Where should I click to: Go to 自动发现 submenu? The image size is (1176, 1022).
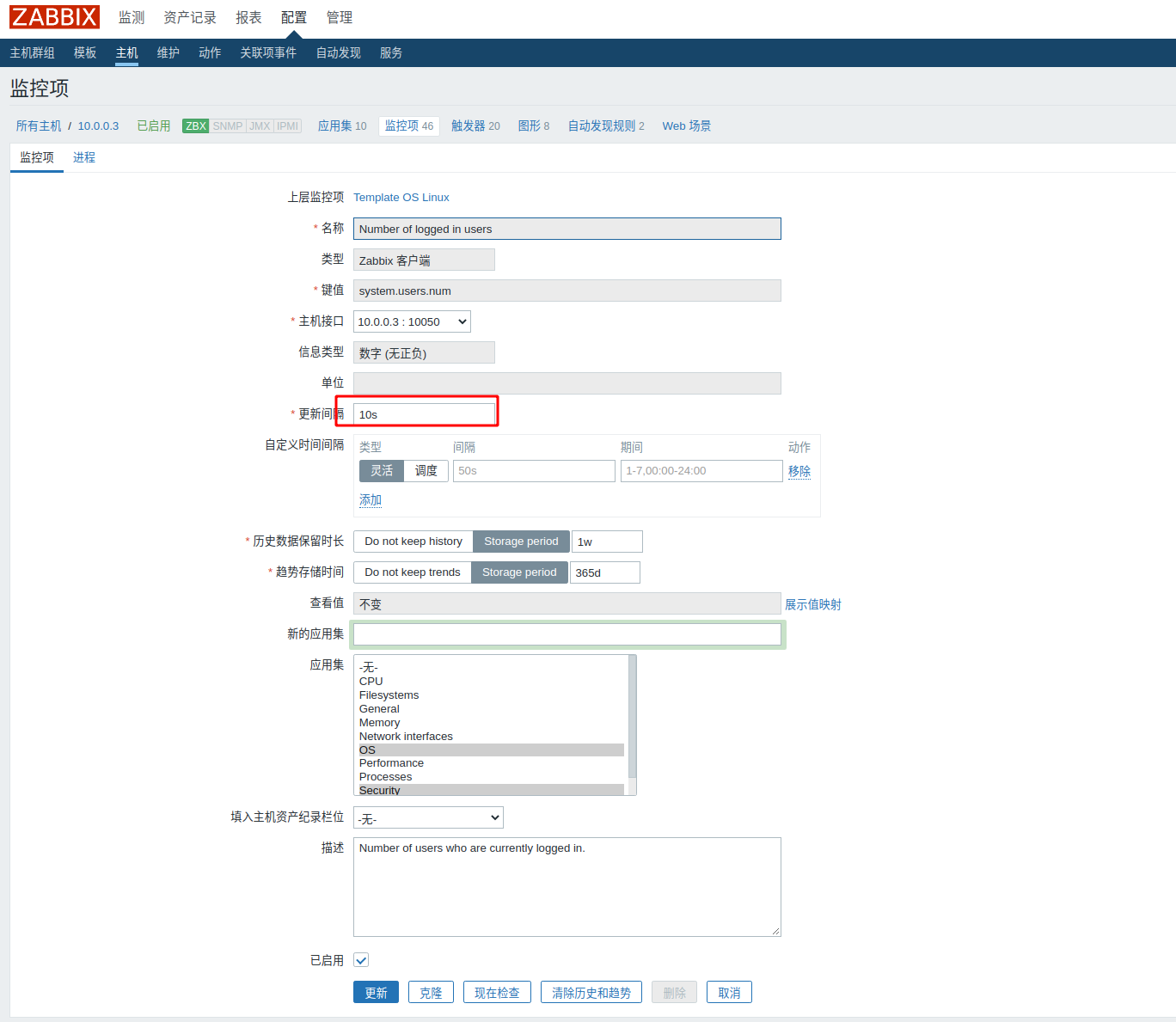[x=339, y=53]
